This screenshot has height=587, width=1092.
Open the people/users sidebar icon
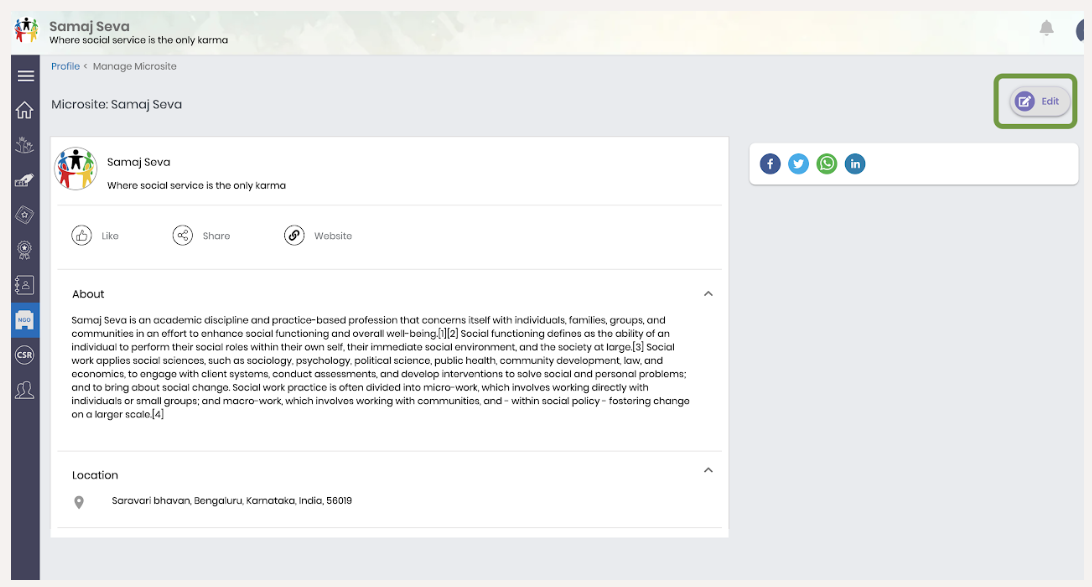coord(25,390)
